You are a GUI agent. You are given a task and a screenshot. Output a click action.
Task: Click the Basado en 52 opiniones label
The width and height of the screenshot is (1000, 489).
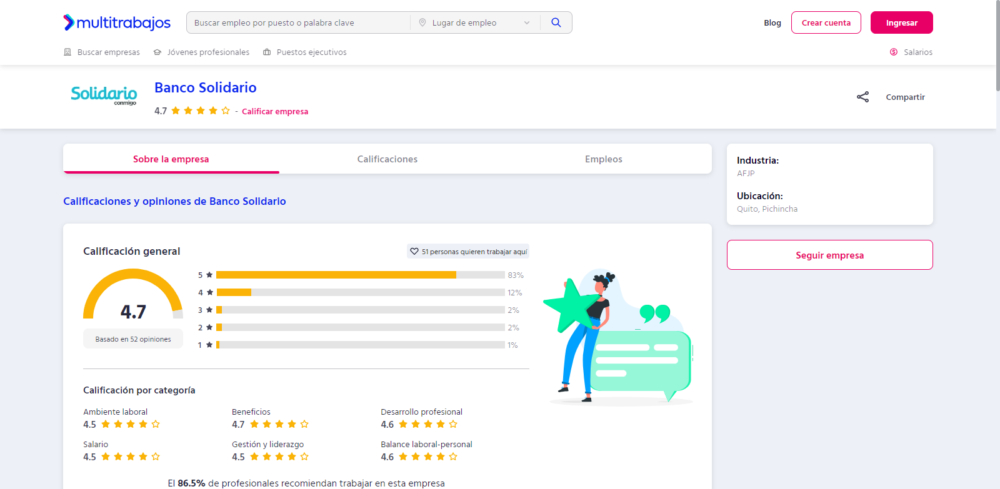pyautogui.click(x=133, y=339)
